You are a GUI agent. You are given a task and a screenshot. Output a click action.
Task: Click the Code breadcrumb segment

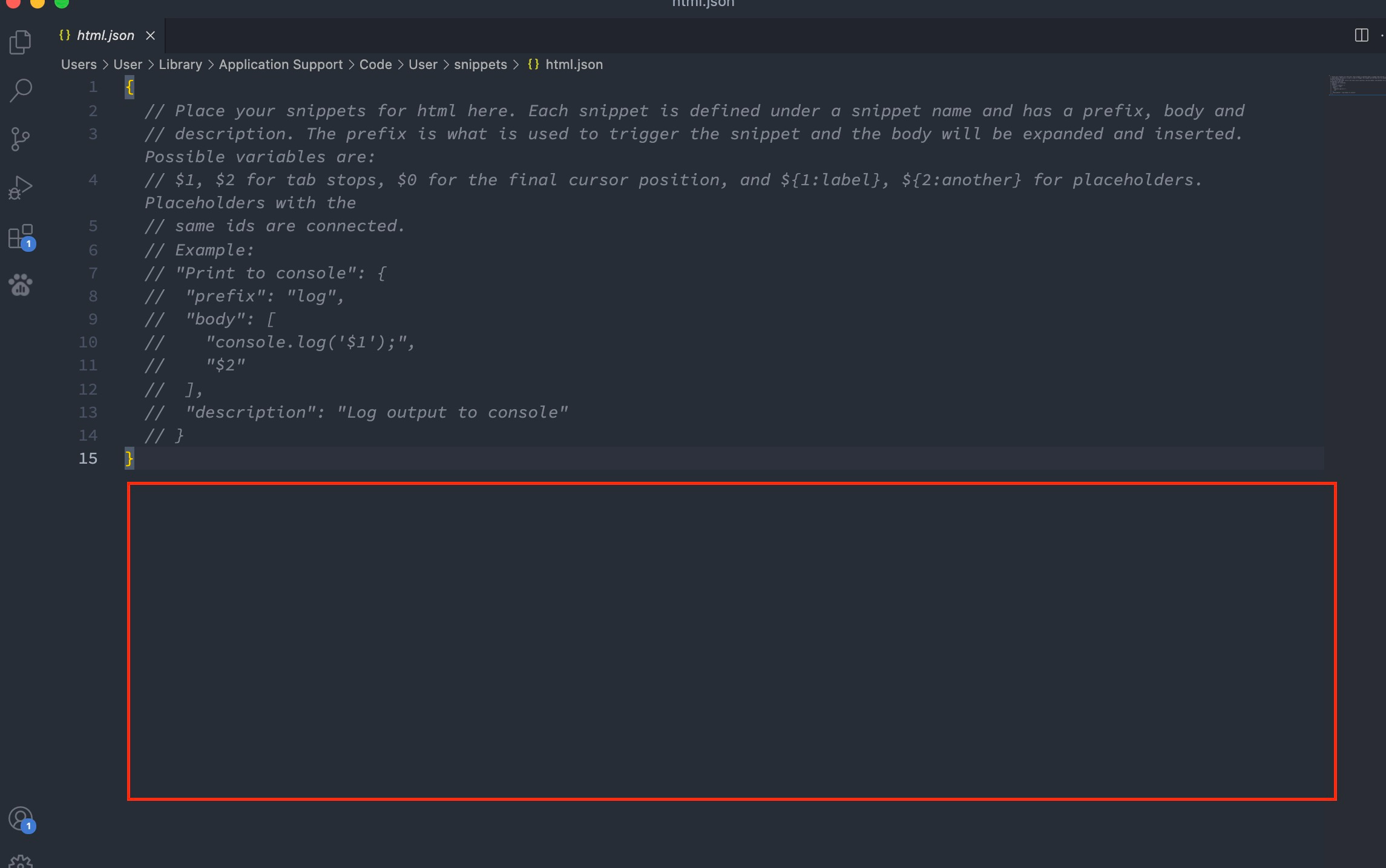click(376, 64)
